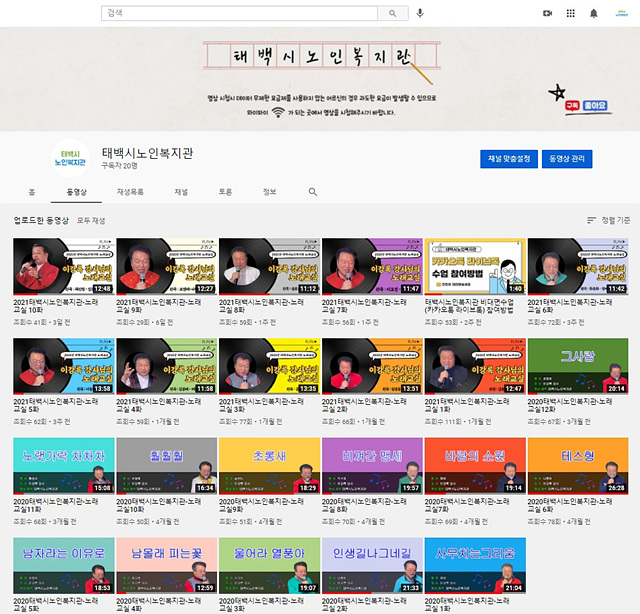
Task: Activate voice search microphone icon
Action: pos(420,13)
